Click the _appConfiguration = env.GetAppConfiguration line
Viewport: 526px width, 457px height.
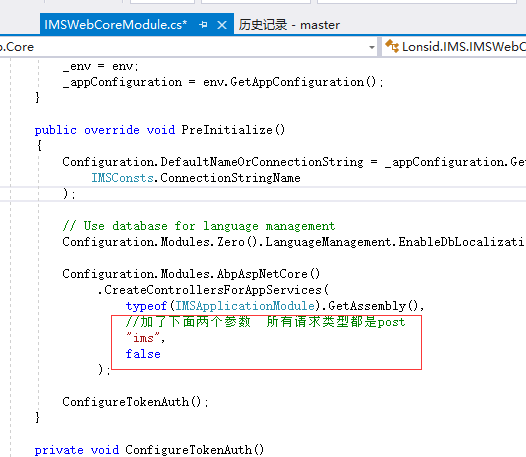pyautogui.click(x=223, y=82)
